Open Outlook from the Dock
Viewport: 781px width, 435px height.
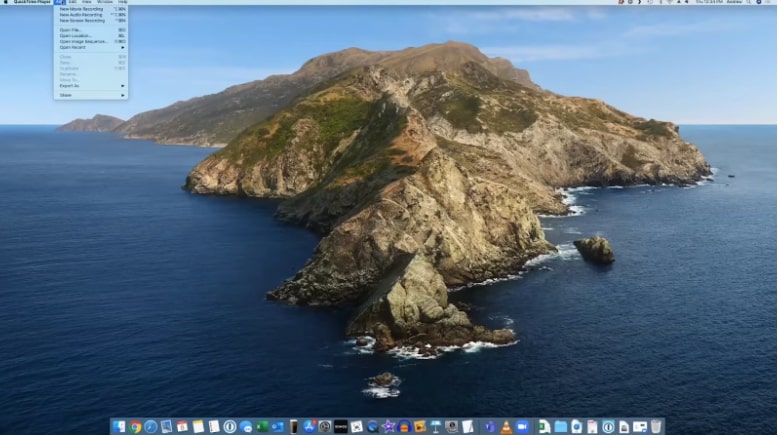coord(278,427)
